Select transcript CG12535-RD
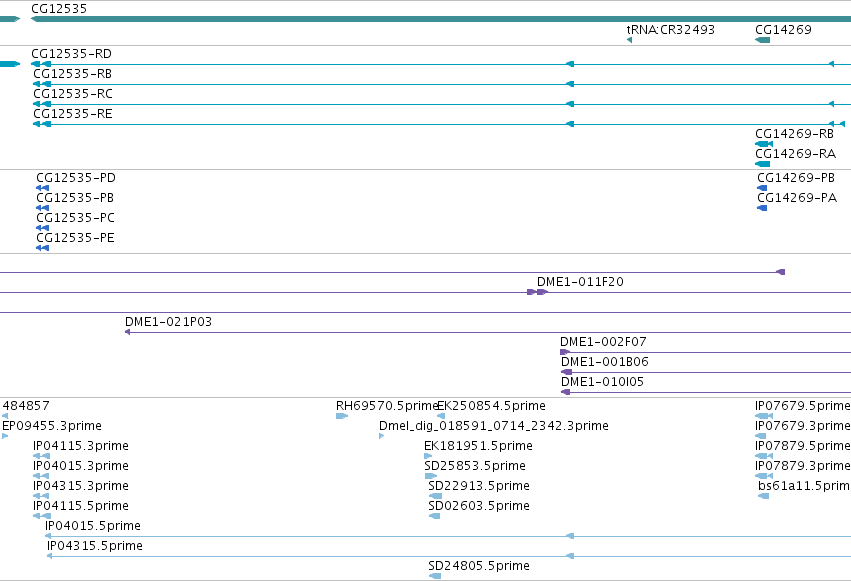The height and width of the screenshot is (581, 851). click(x=71, y=54)
